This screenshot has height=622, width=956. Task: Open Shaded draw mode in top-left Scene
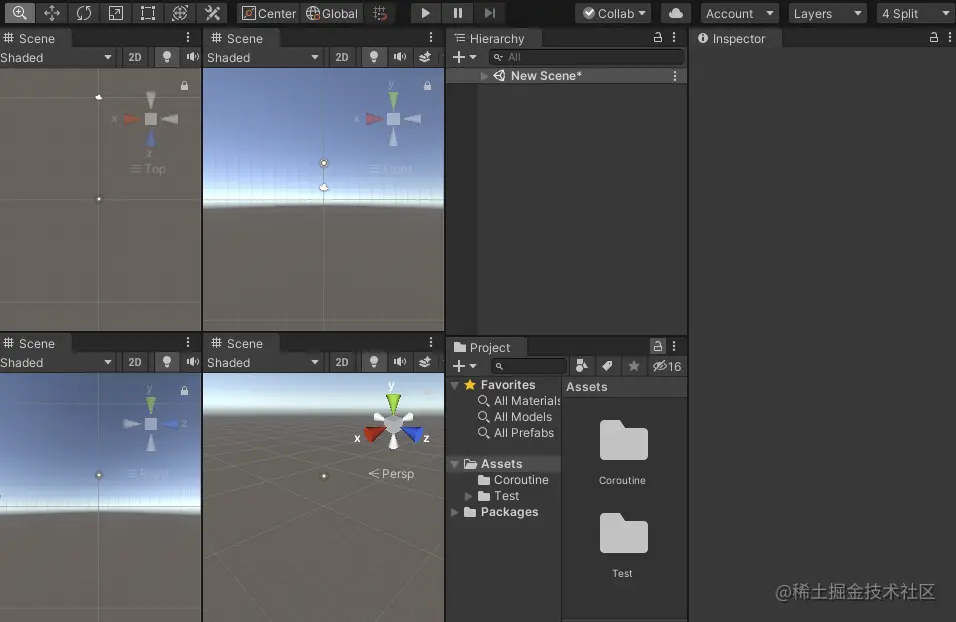click(x=56, y=57)
